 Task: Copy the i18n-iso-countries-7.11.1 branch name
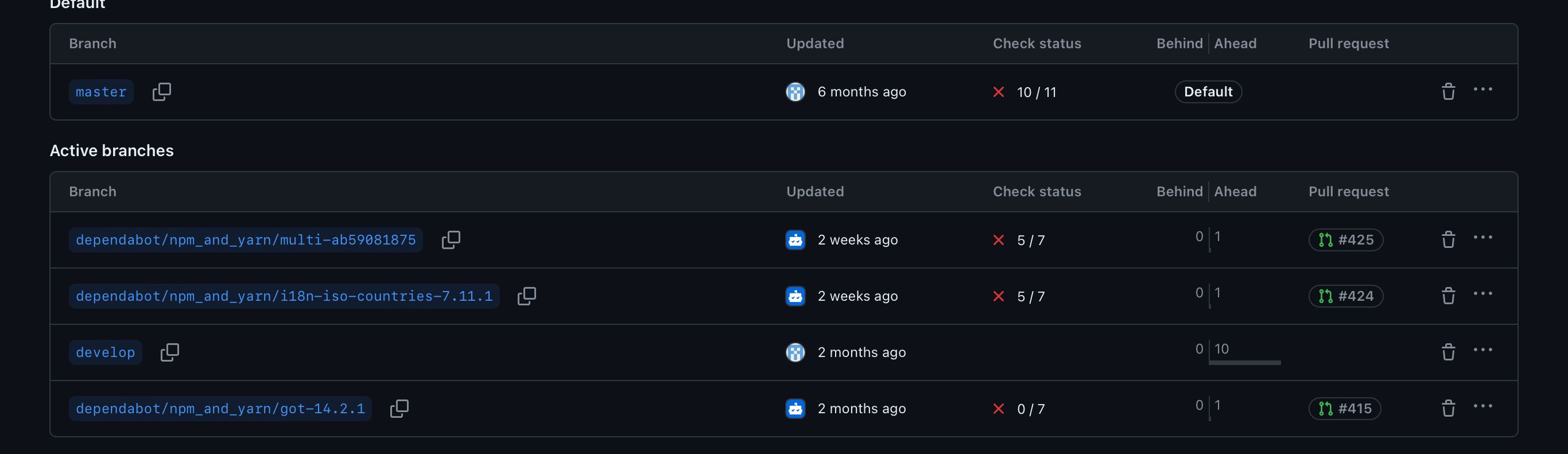click(x=526, y=296)
